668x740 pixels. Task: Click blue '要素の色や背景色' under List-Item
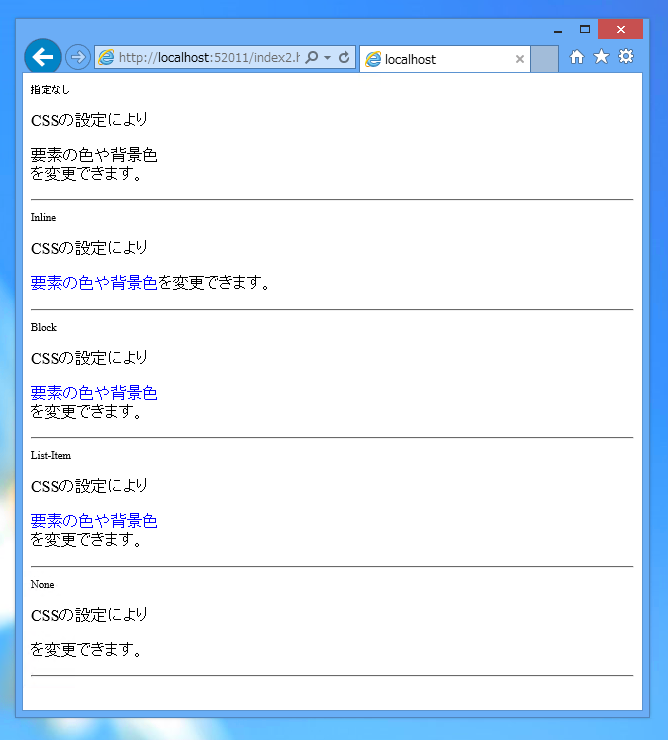click(x=94, y=521)
